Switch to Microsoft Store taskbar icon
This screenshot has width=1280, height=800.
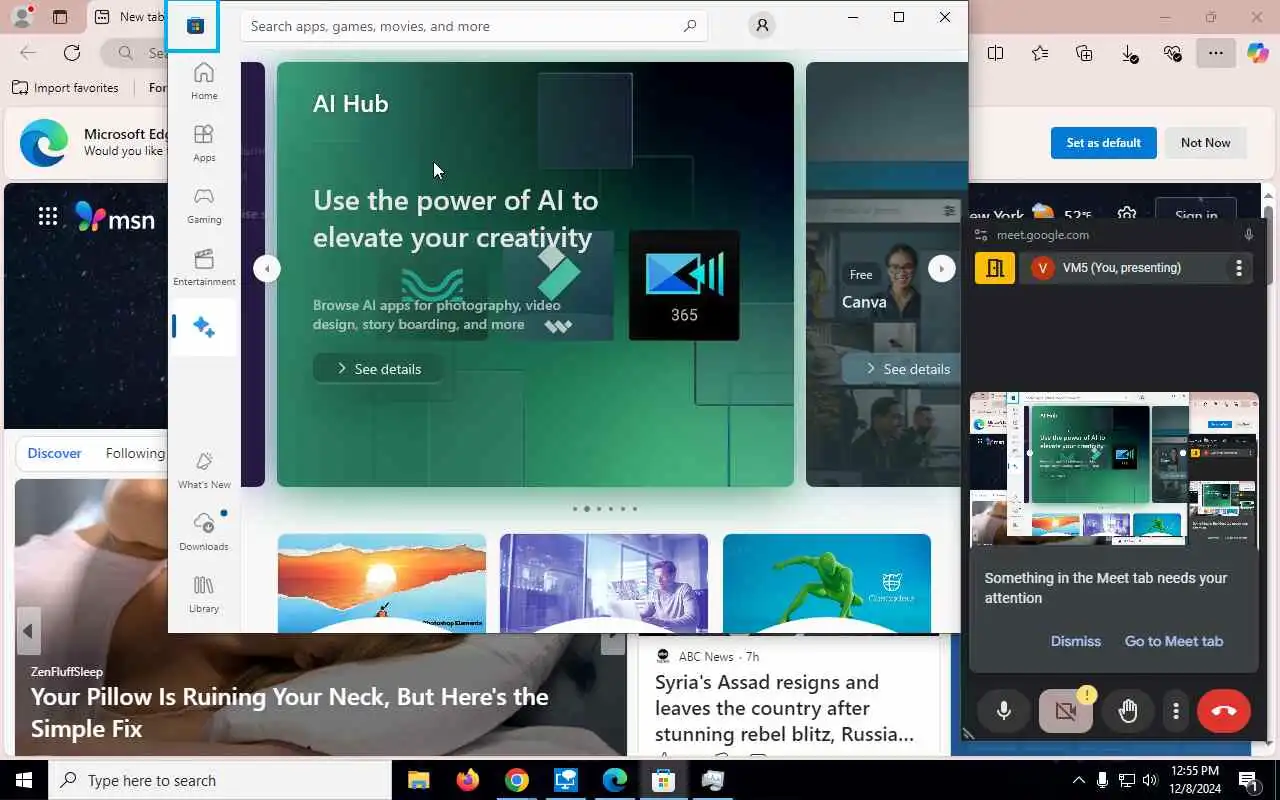tap(663, 780)
